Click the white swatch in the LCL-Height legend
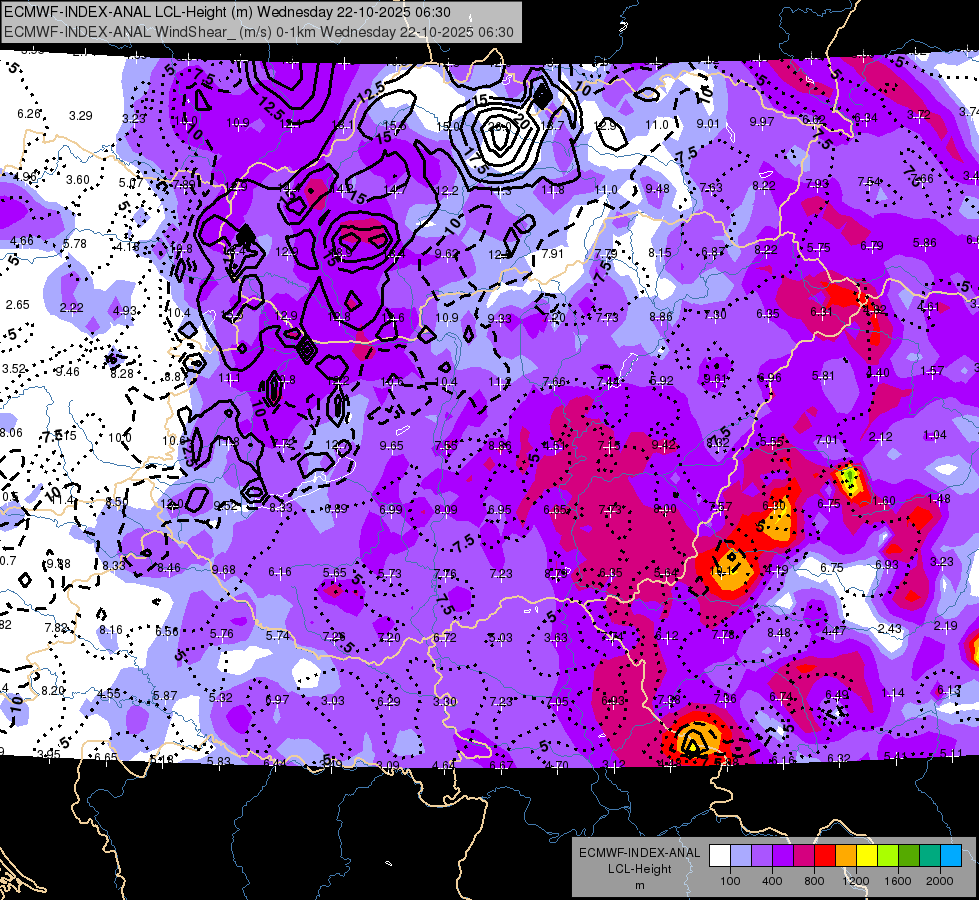 click(x=720, y=856)
